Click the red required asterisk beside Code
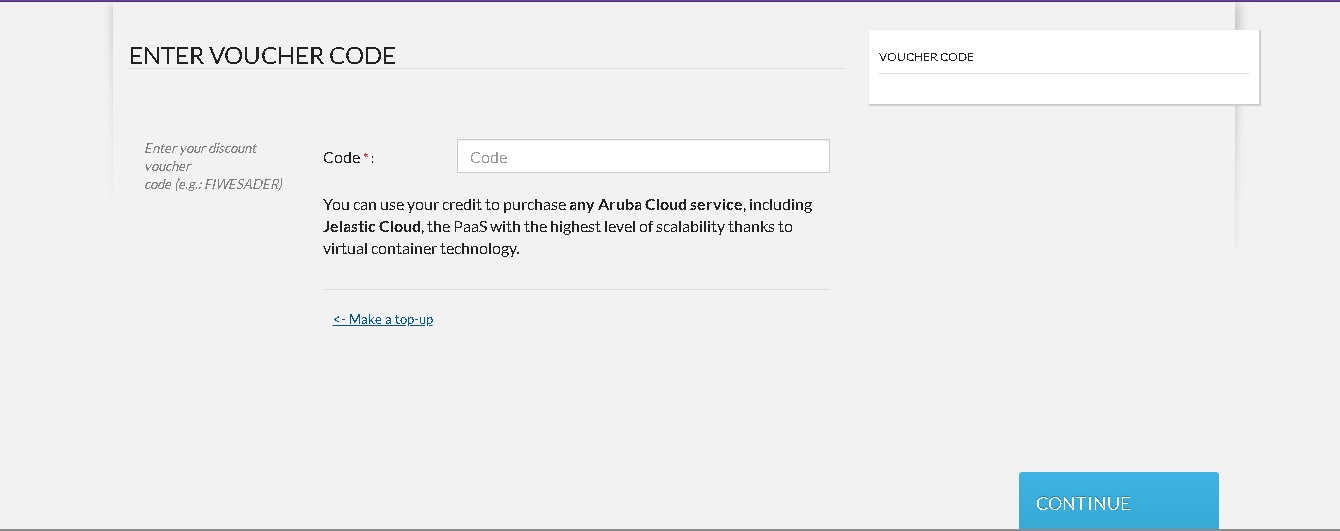This screenshot has width=1340, height=531. point(366,156)
